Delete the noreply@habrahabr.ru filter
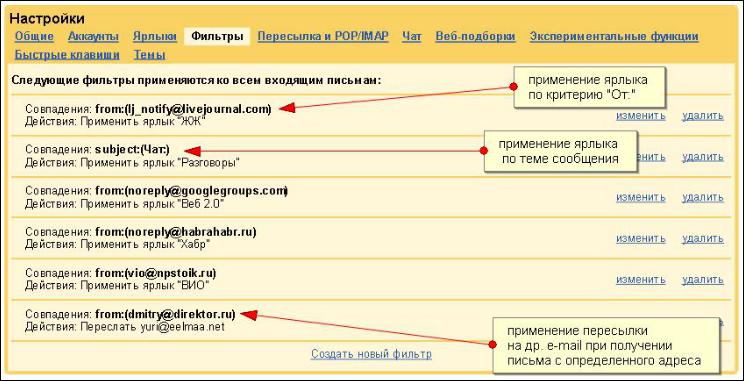This screenshot has width=744, height=381. [x=702, y=239]
